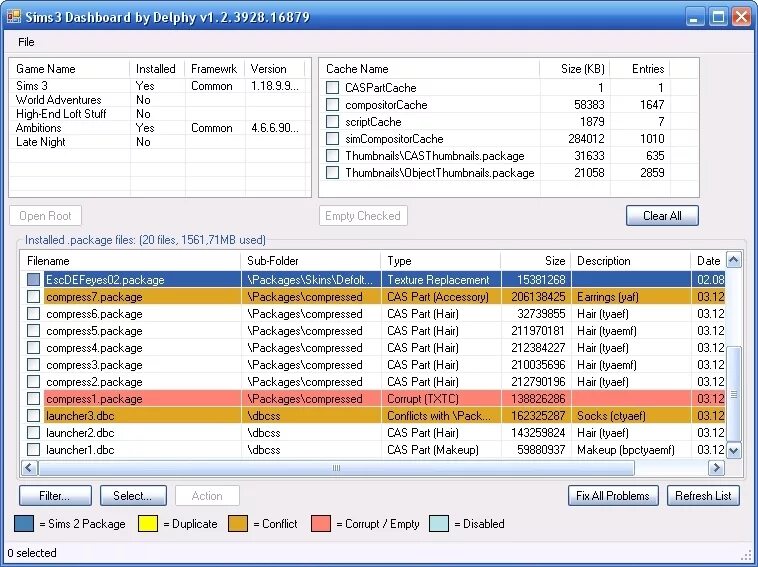The height and width of the screenshot is (567, 758).
Task: Click the Makeup (bpctyaemf) description cell
Action: click(631, 450)
